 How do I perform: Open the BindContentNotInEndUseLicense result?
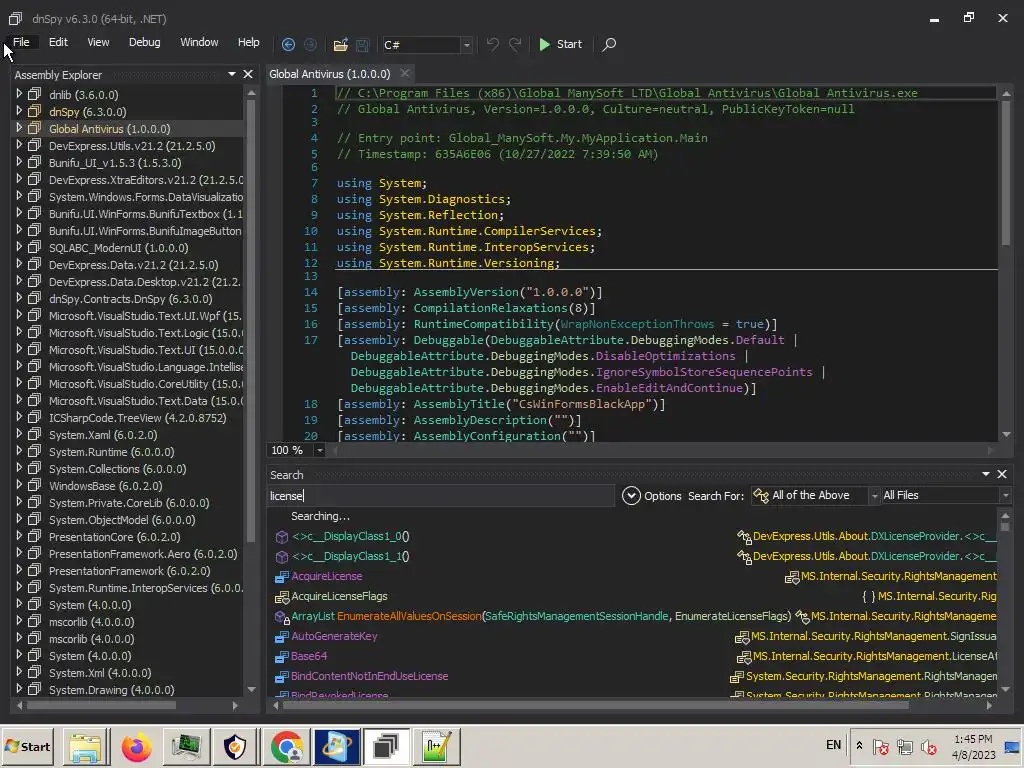(x=370, y=676)
